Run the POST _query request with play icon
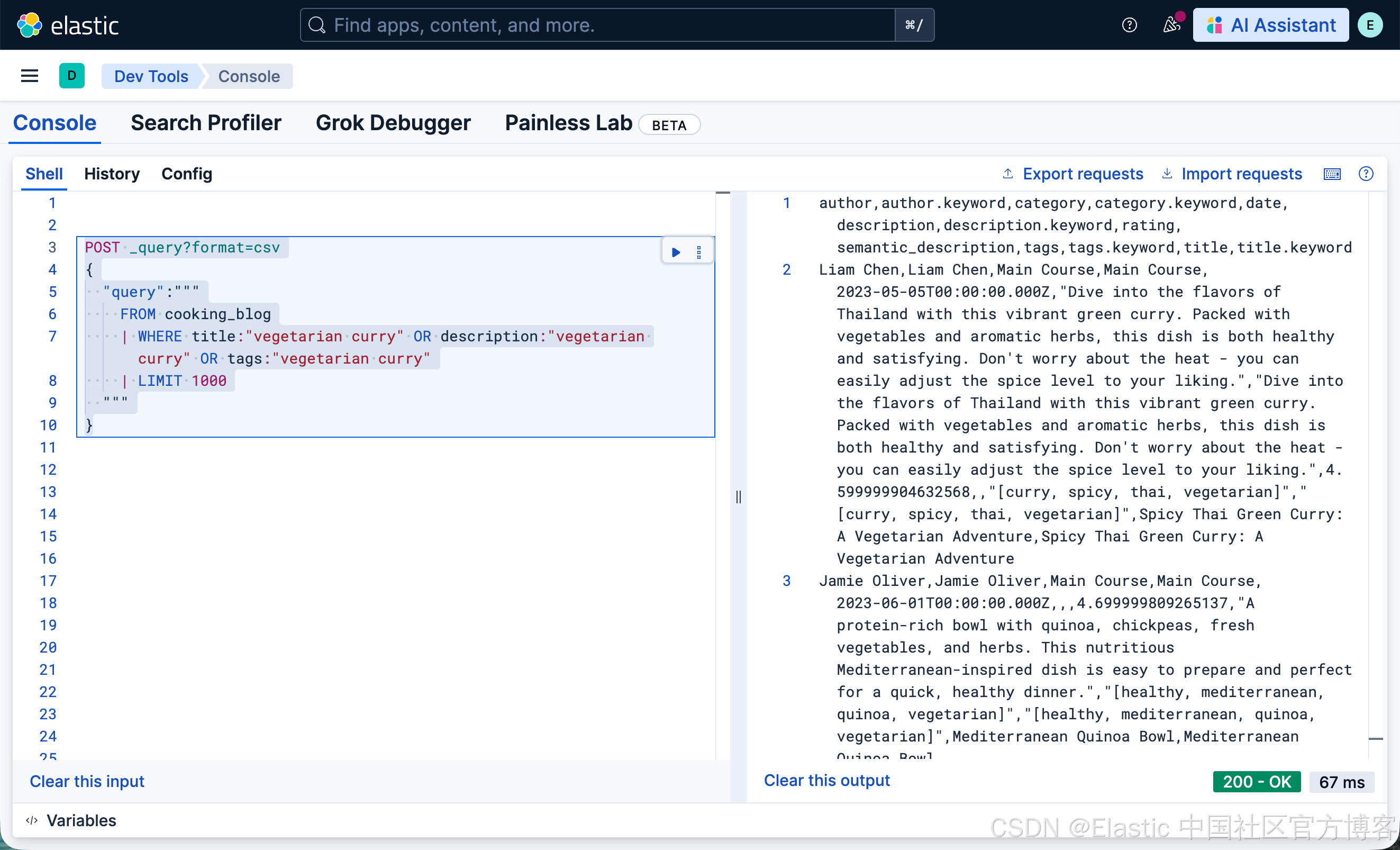The image size is (1400, 850). pyautogui.click(x=676, y=252)
